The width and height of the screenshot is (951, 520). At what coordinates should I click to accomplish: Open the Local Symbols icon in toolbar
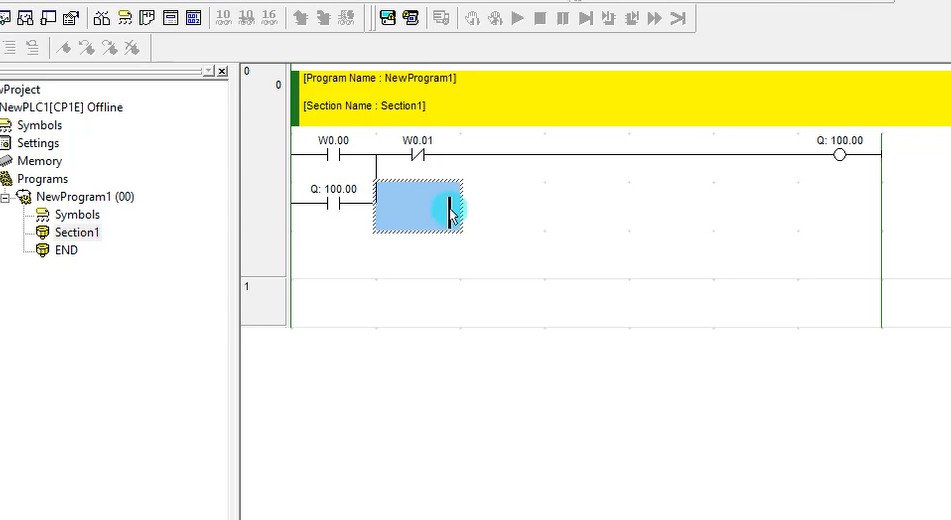coord(125,18)
